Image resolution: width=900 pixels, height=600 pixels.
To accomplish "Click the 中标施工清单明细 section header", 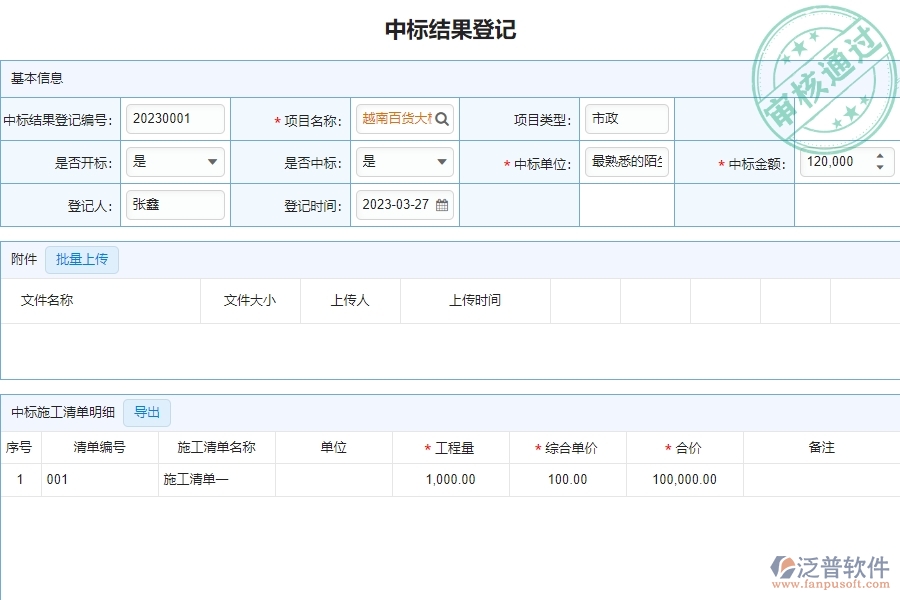I will (x=62, y=412).
